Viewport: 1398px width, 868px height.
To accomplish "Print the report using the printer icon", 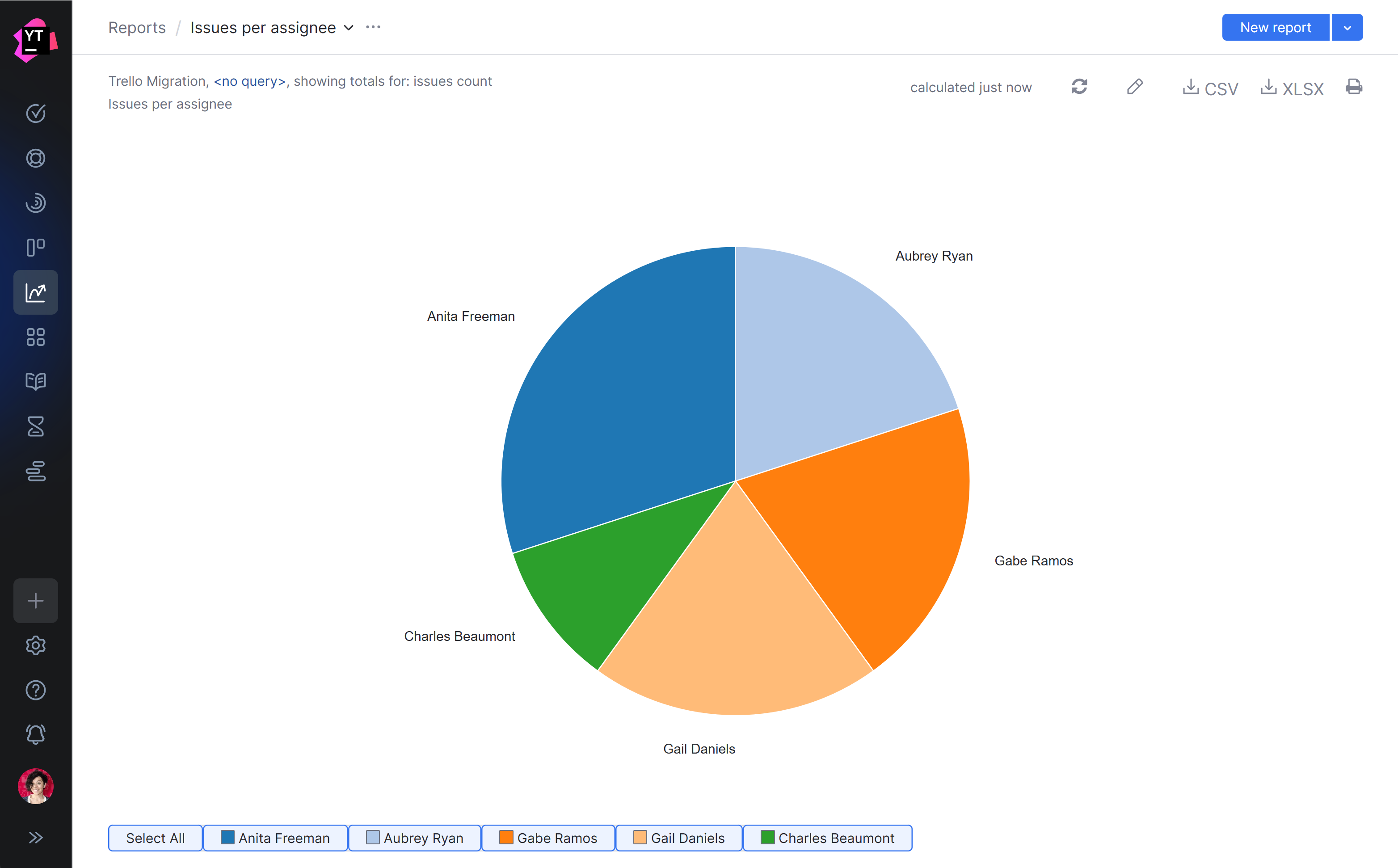I will [1354, 87].
